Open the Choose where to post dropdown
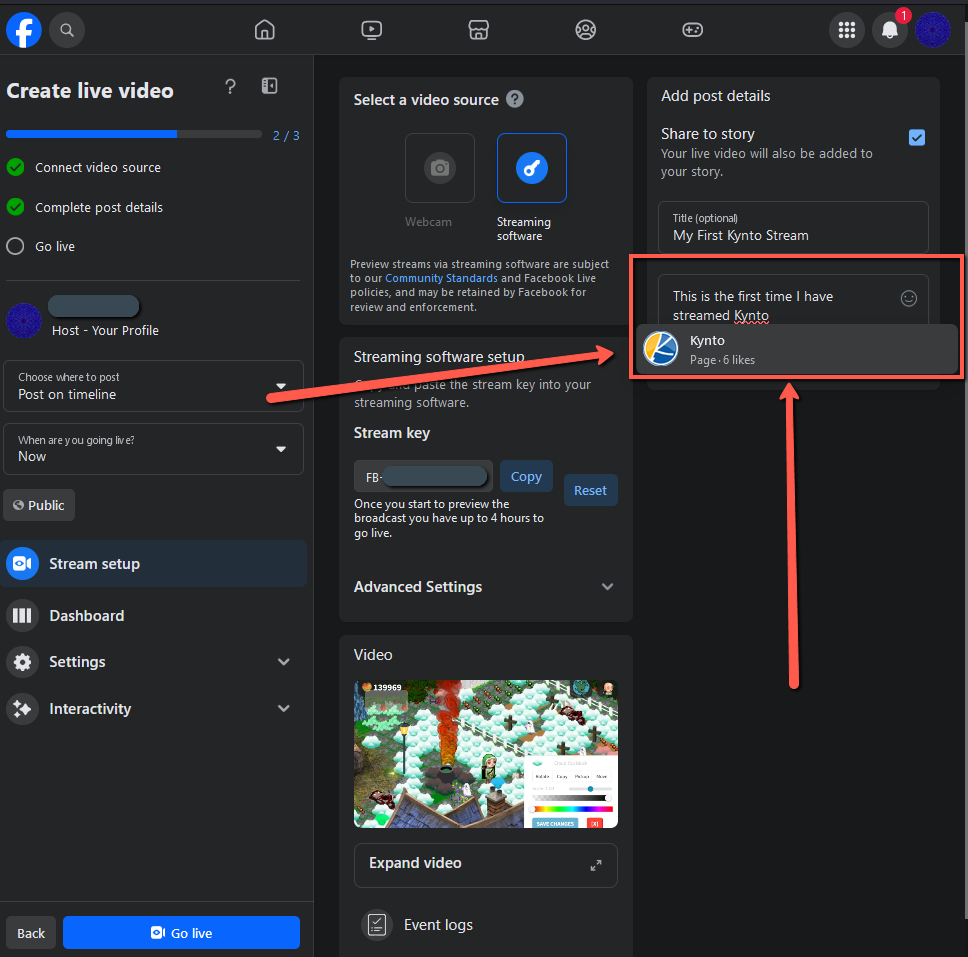Screen dimensions: 968x957 [153, 386]
